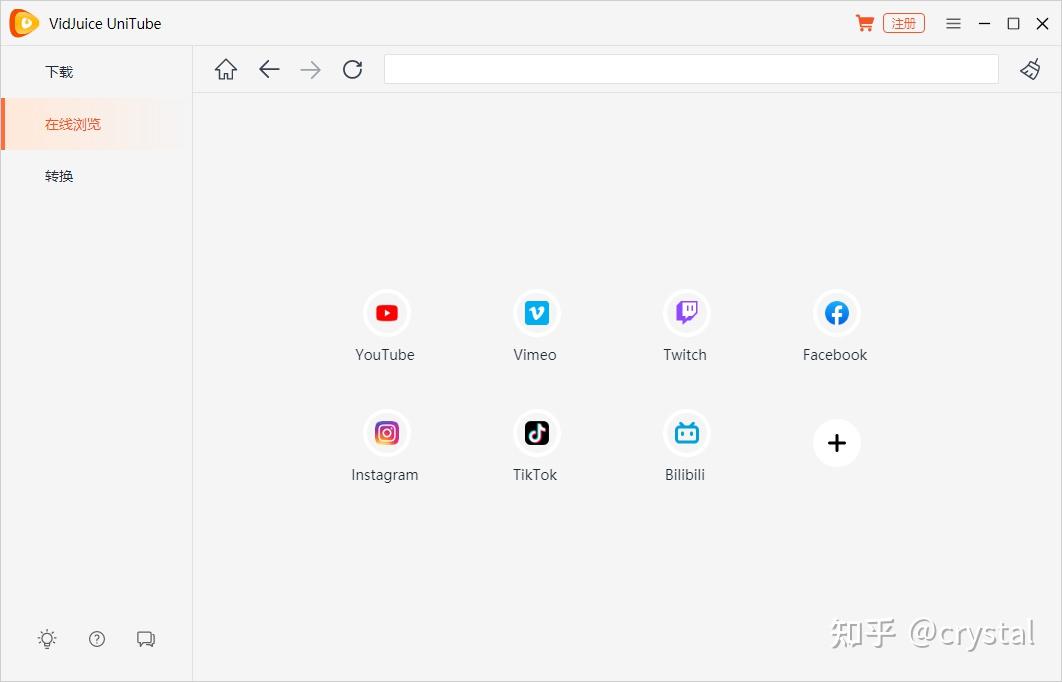Open the Instagram shortcut
The width and height of the screenshot is (1062, 682).
(385, 432)
